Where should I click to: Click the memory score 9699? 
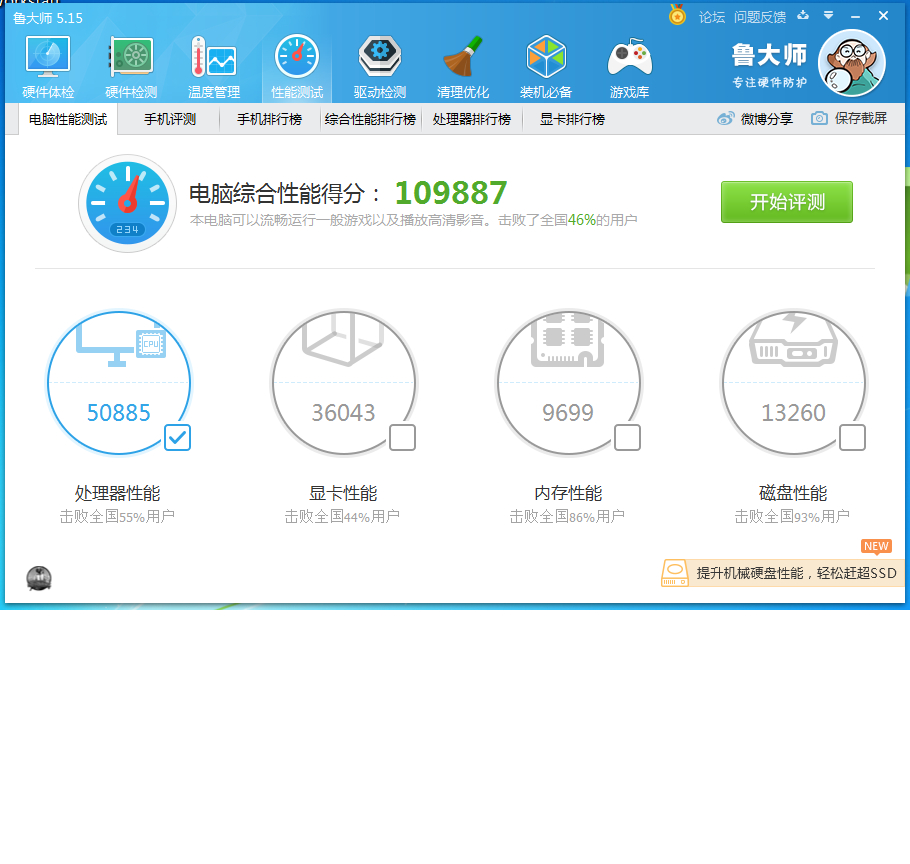click(568, 413)
